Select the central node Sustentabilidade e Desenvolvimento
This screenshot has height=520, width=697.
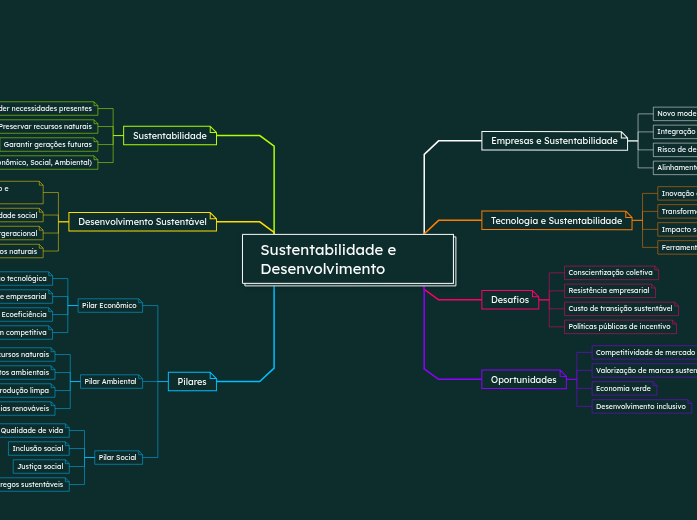click(x=348, y=259)
